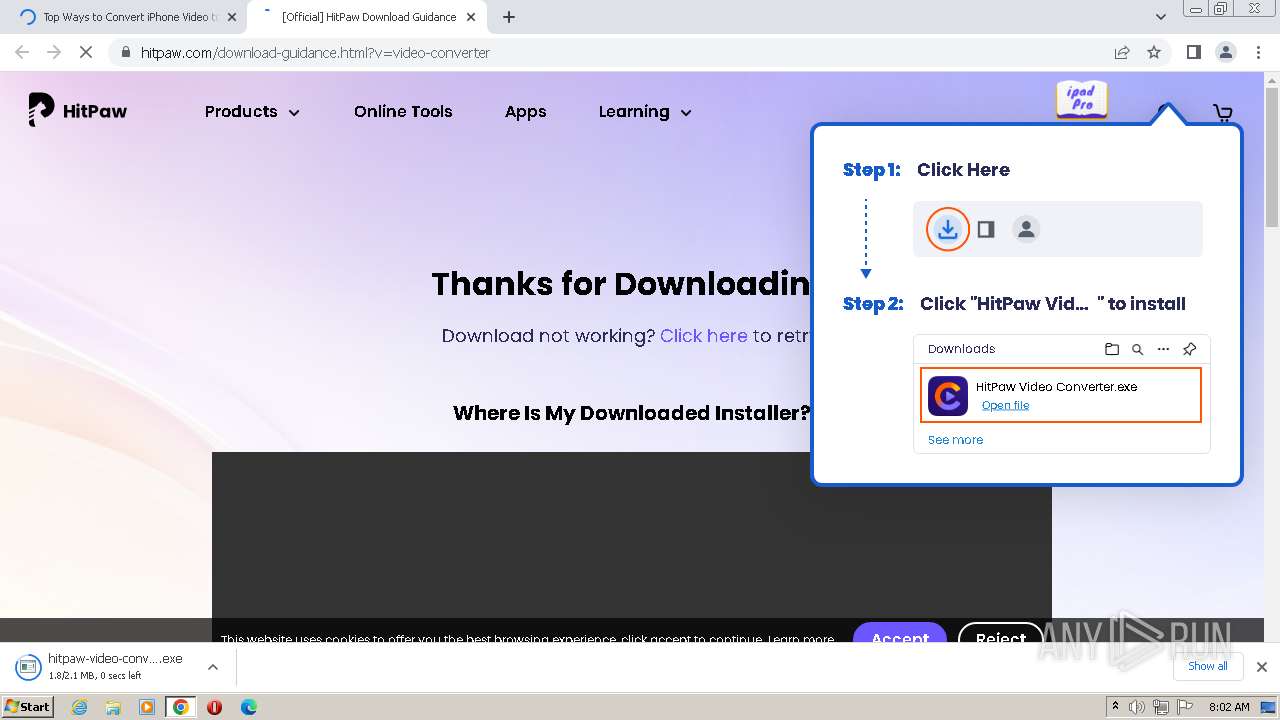The width and height of the screenshot is (1280, 720).
Task: Expand the Learning menu
Action: (x=645, y=112)
